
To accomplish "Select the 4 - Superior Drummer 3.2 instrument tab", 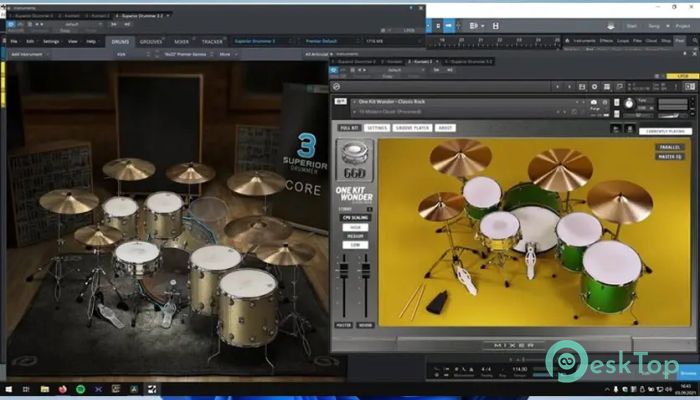I will [x=142, y=16].
